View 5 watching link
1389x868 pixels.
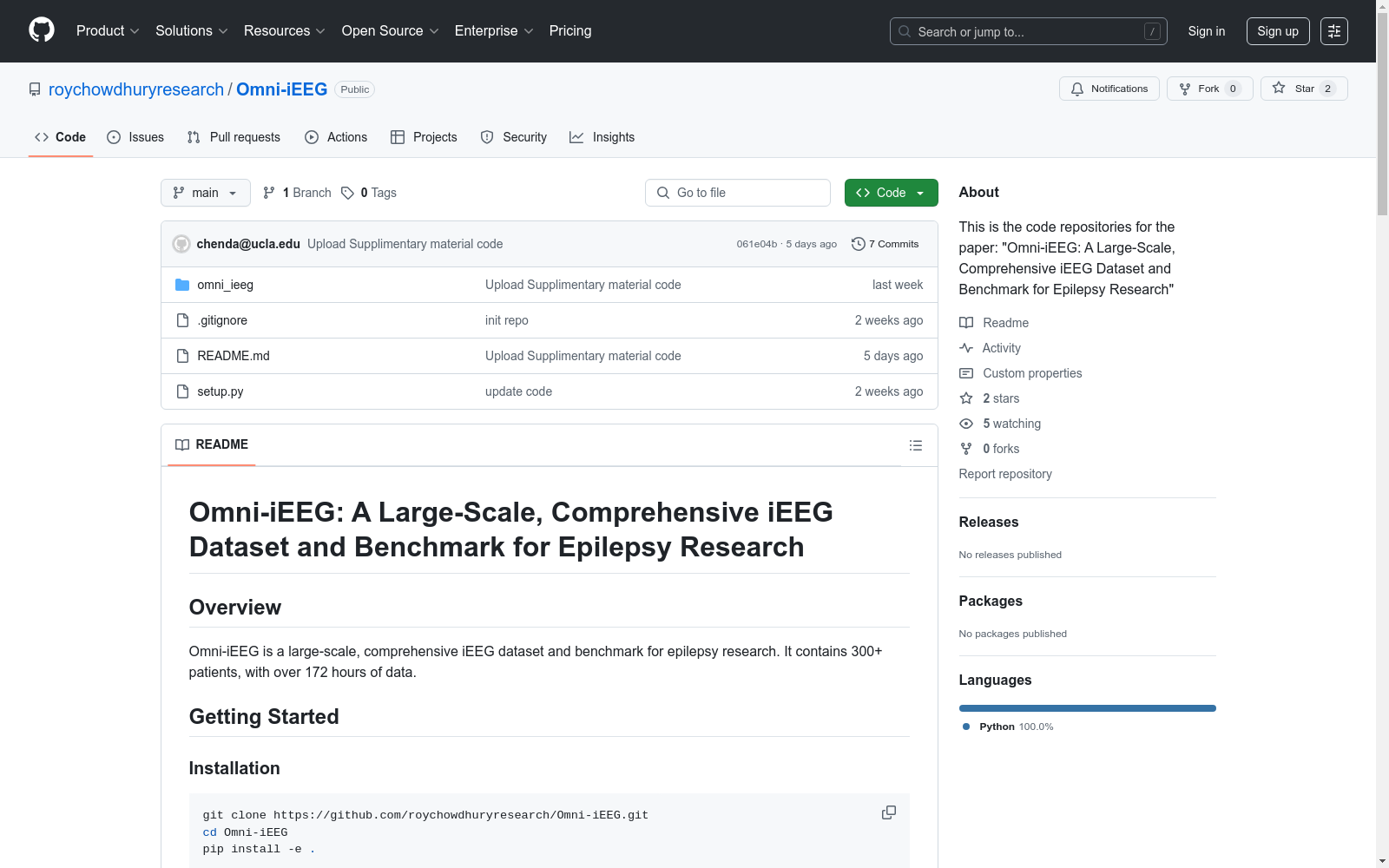click(1000, 424)
